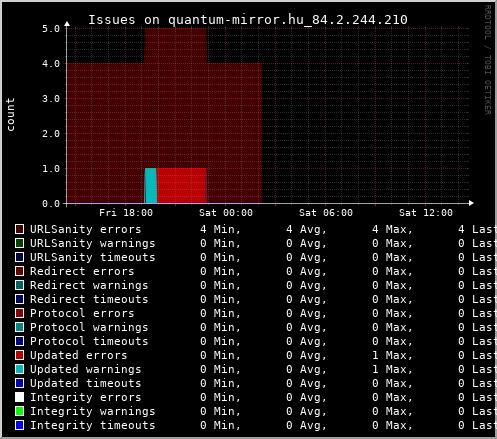Click the graph title text
497x439 pixels.
248,20
